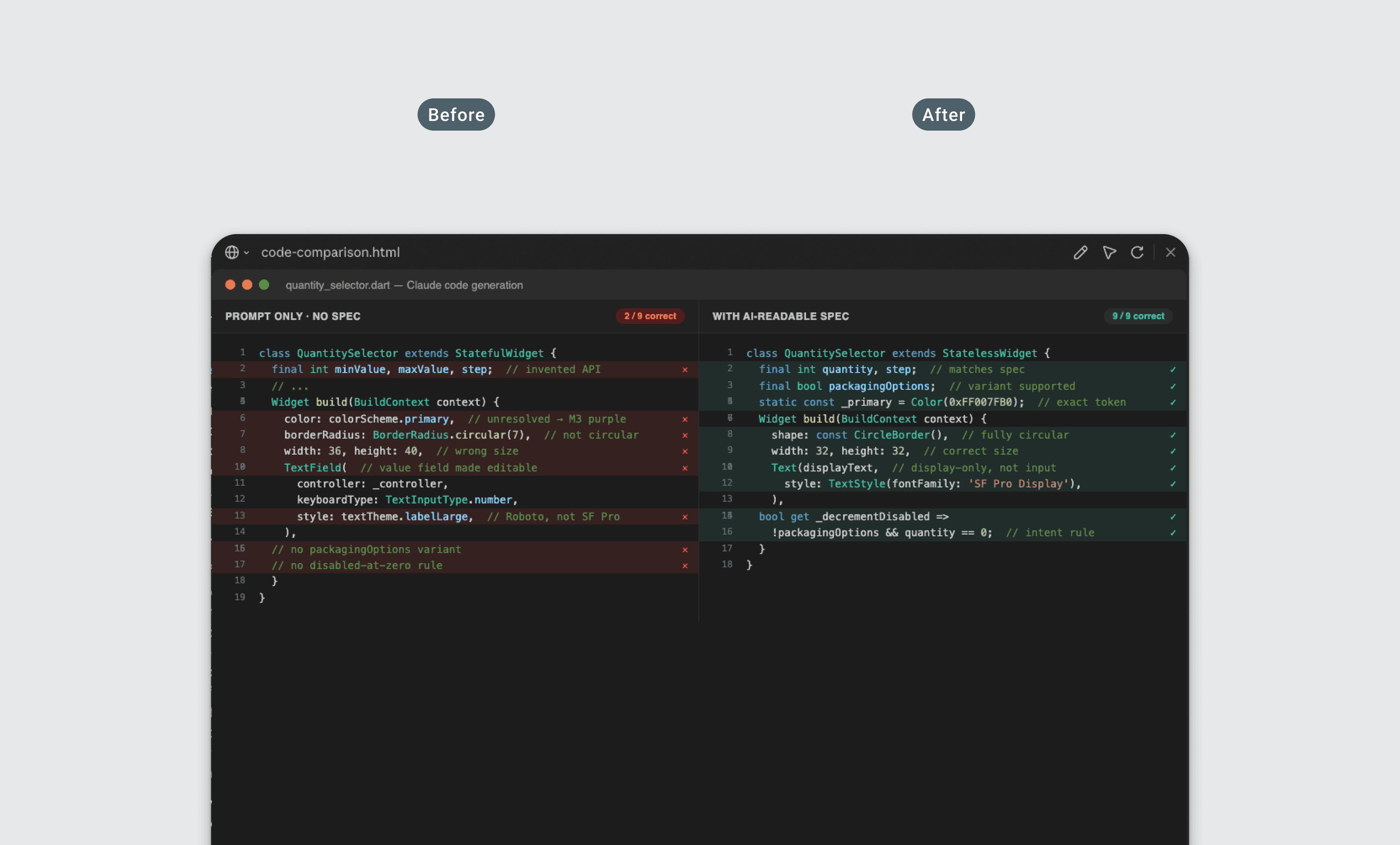The width and height of the screenshot is (1400, 845).
Task: Click the green traffic-light dot
Action: click(264, 285)
